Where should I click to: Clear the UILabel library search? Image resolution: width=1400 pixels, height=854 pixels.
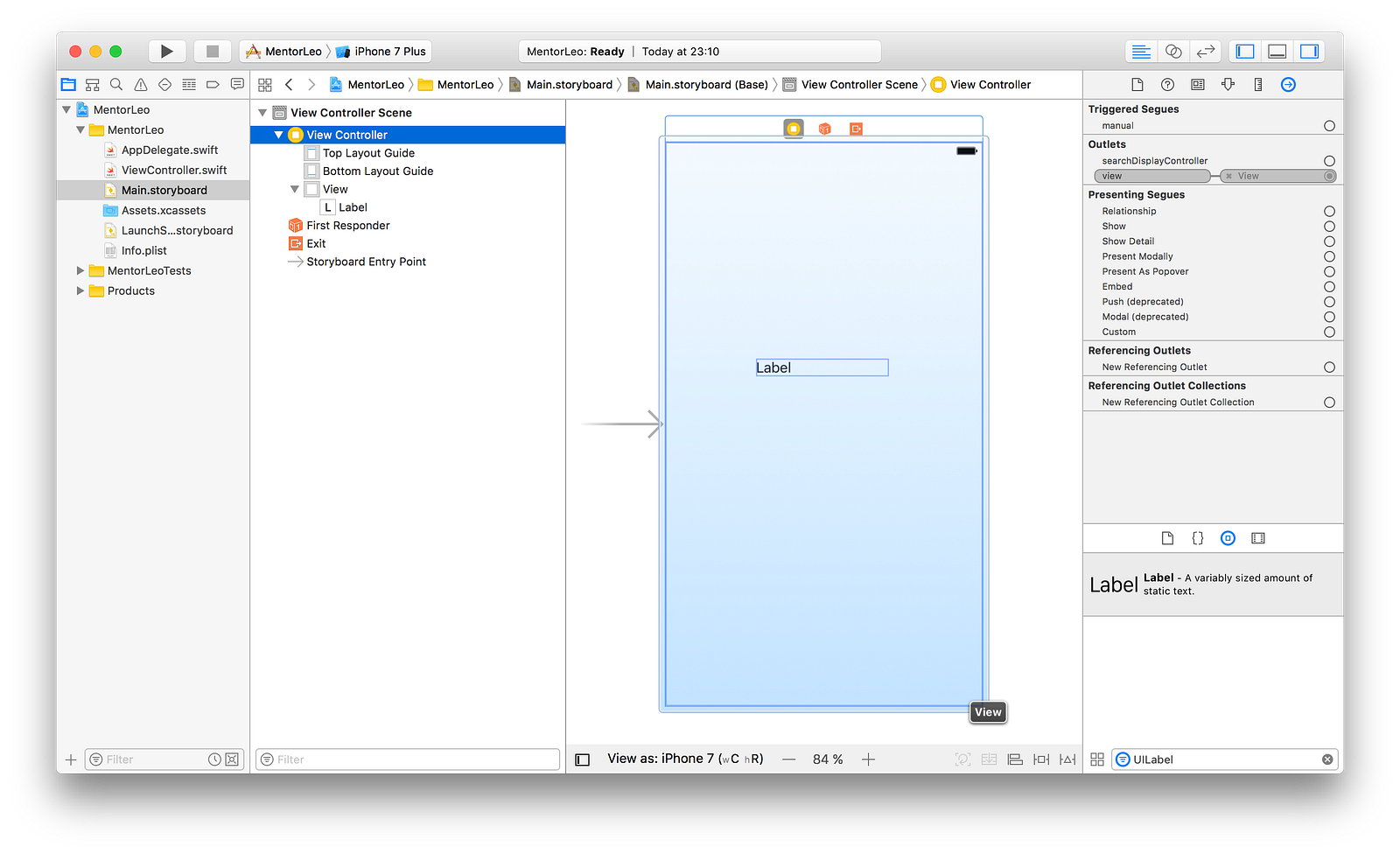[1327, 759]
